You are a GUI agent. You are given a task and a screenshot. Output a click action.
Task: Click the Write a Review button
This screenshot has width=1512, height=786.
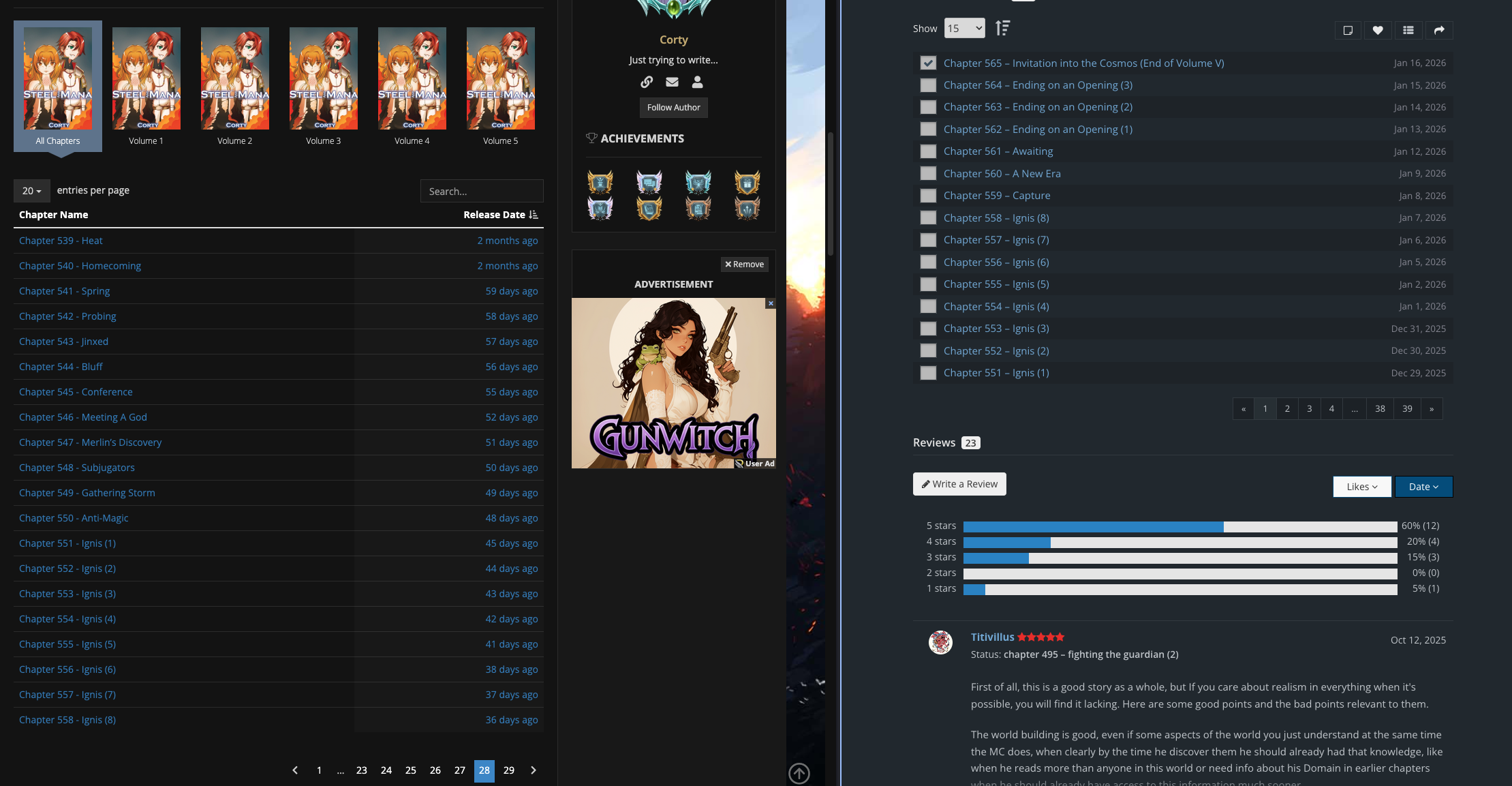pyautogui.click(x=959, y=484)
